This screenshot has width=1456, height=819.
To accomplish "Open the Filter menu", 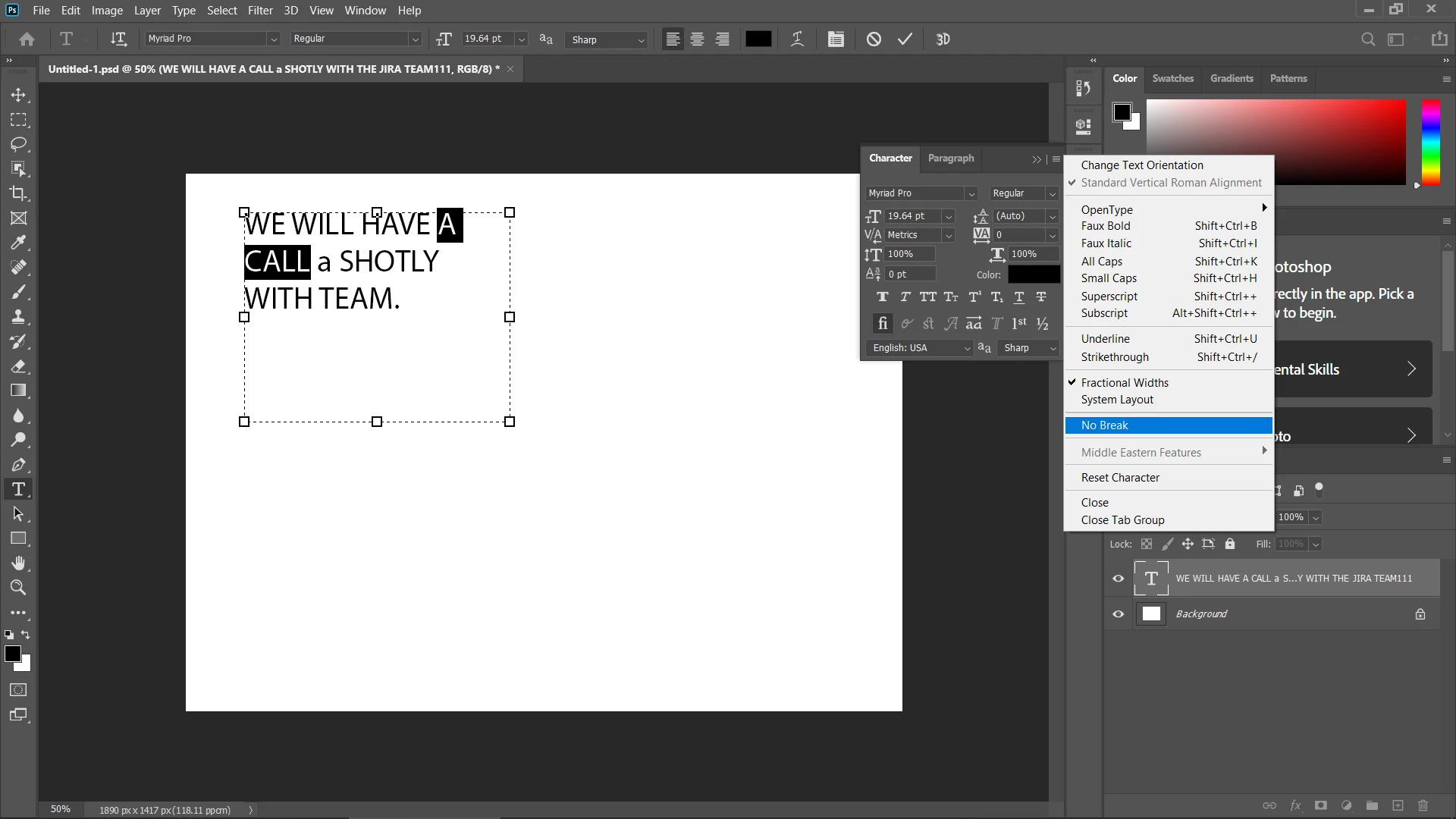I will 260,11.
